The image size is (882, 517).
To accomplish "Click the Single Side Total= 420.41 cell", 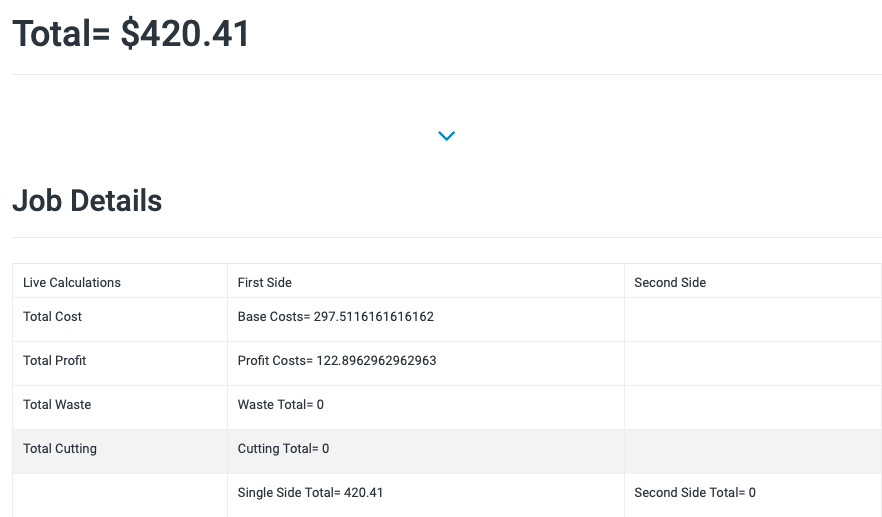I will click(426, 495).
